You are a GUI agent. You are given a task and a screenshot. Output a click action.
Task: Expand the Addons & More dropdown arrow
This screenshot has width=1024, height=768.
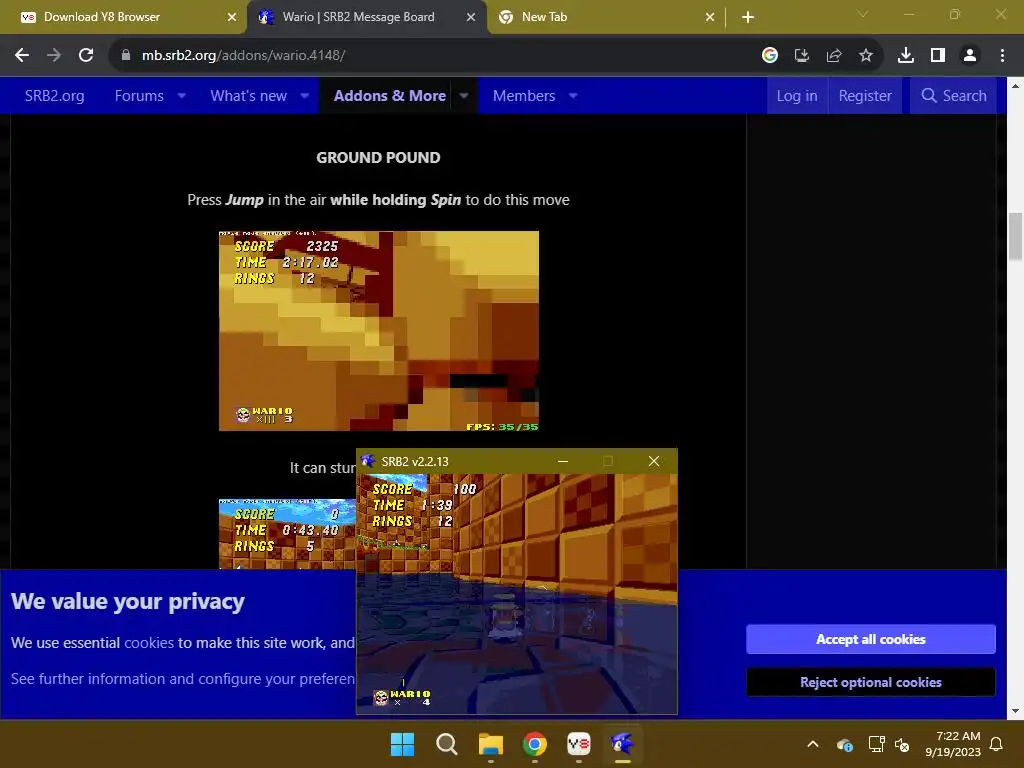click(464, 96)
